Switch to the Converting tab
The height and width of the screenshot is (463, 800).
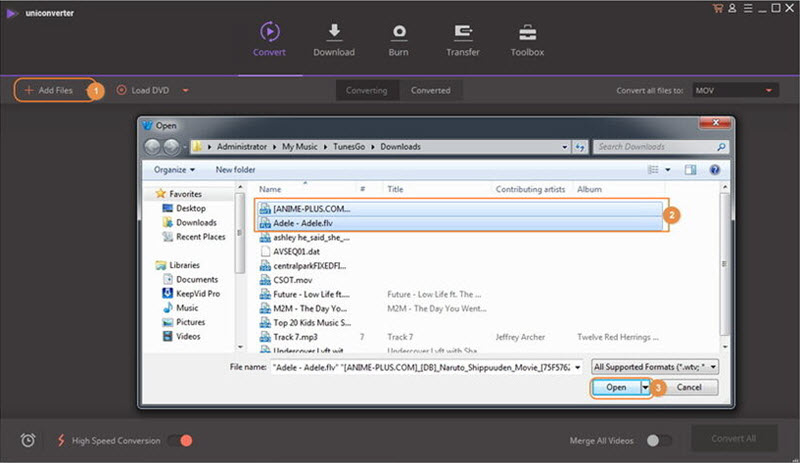tap(366, 90)
